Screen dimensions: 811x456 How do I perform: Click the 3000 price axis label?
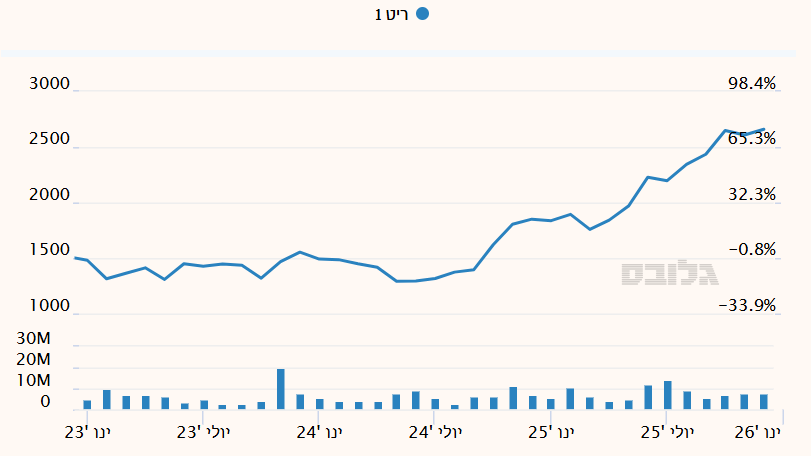click(x=50, y=84)
